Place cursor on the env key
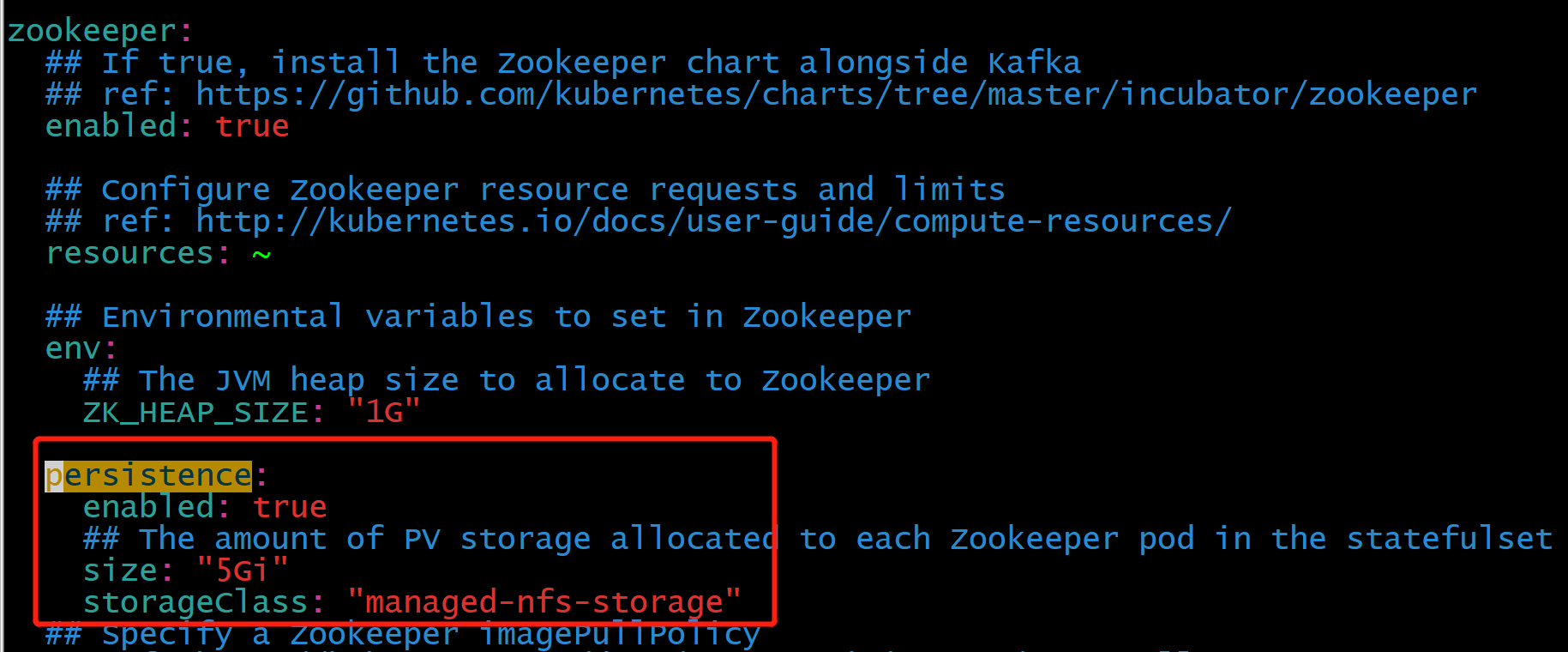Viewport: 1568px width, 652px height. pos(73,349)
